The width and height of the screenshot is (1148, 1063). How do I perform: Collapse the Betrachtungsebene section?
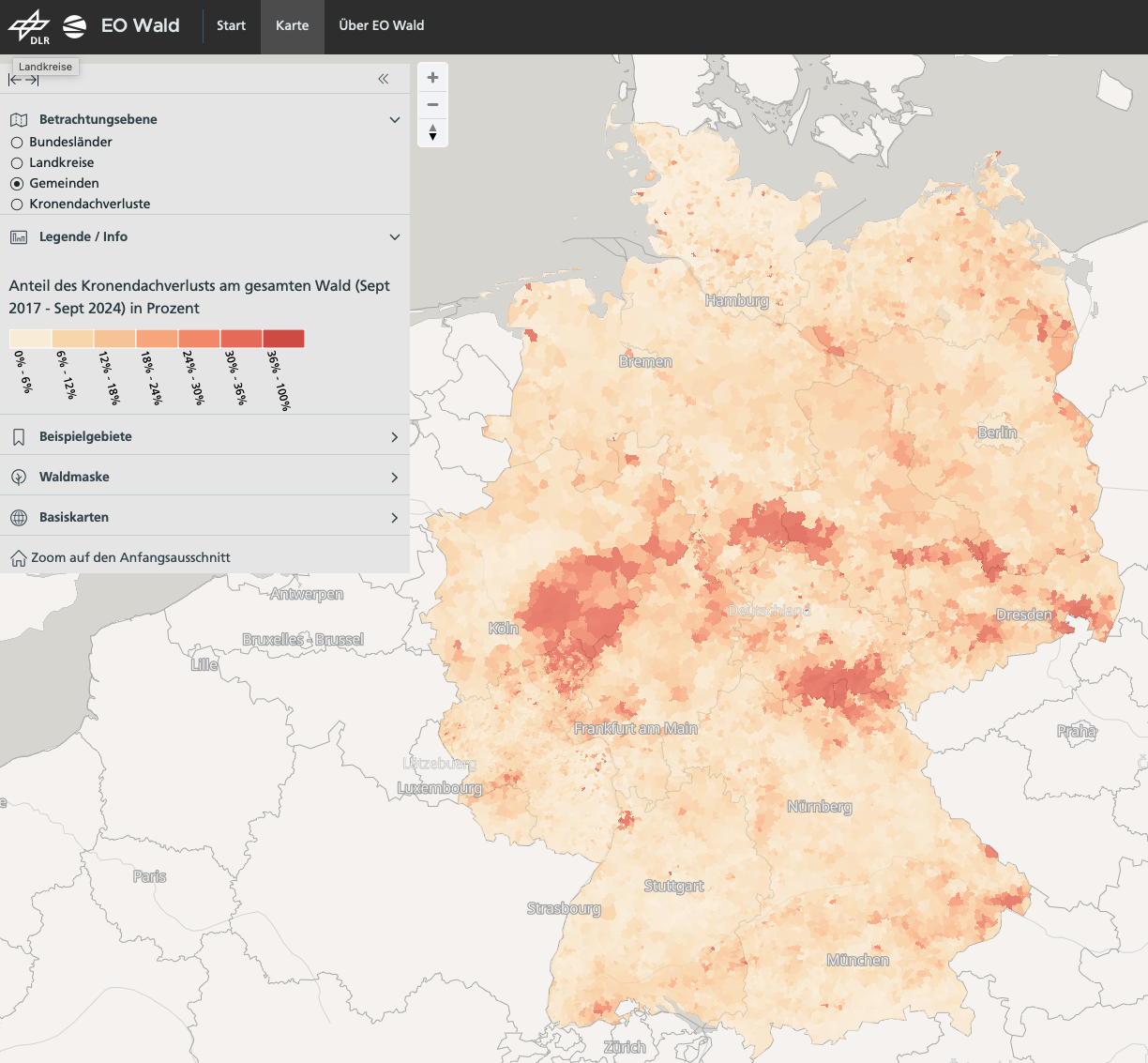395,120
